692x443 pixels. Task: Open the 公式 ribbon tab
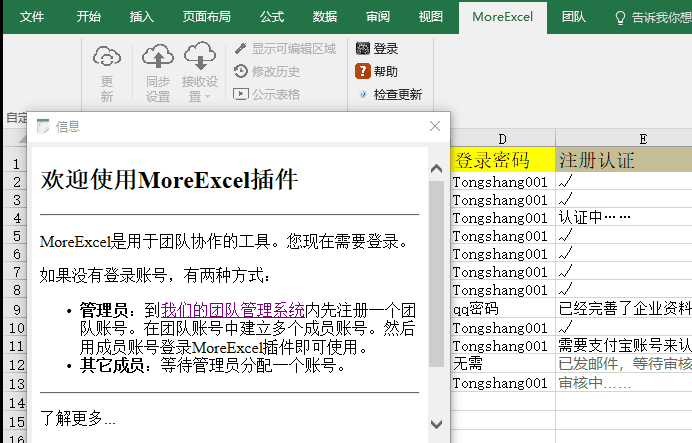271,17
